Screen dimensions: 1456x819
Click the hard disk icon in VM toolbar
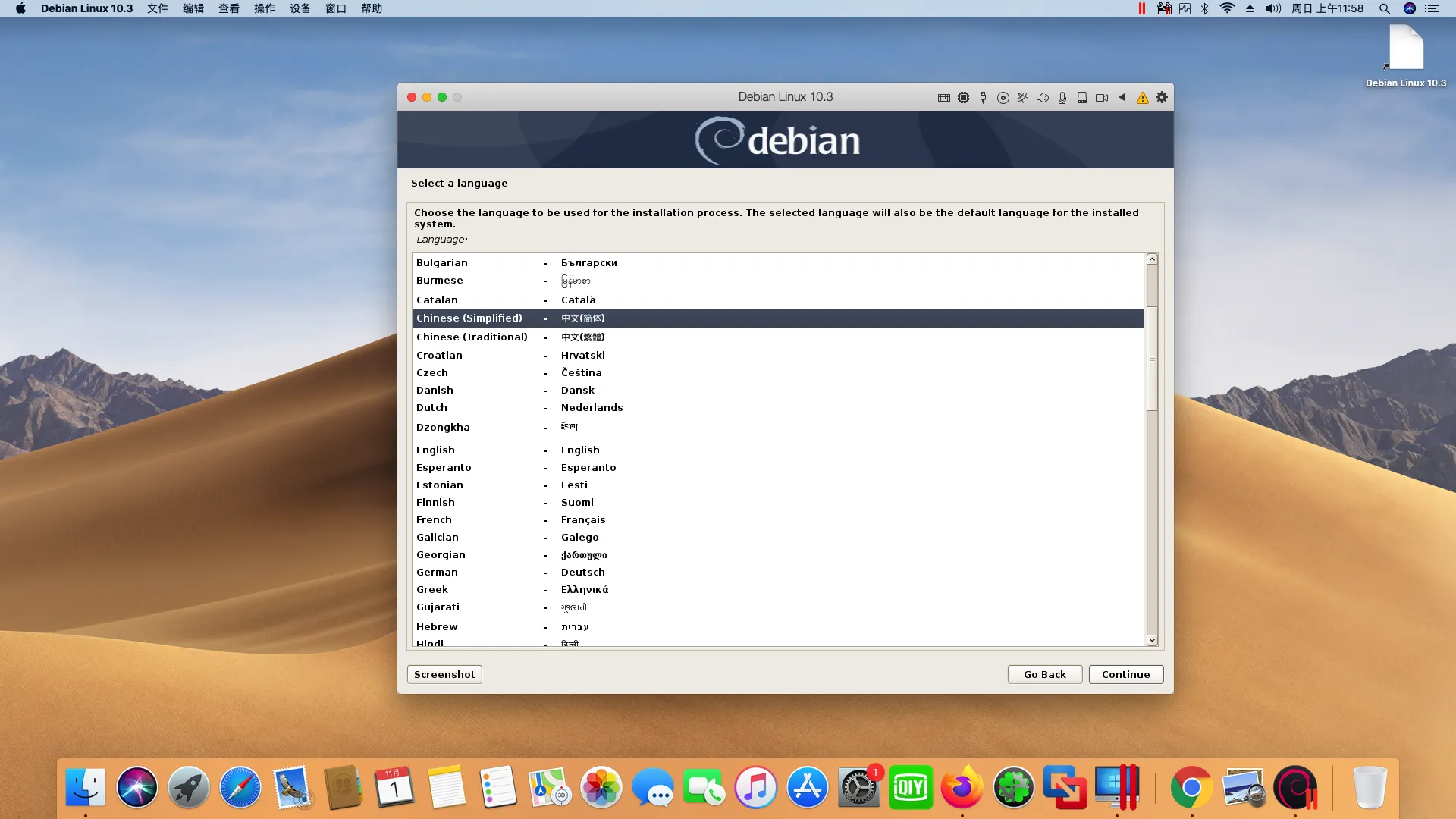(x=1082, y=98)
